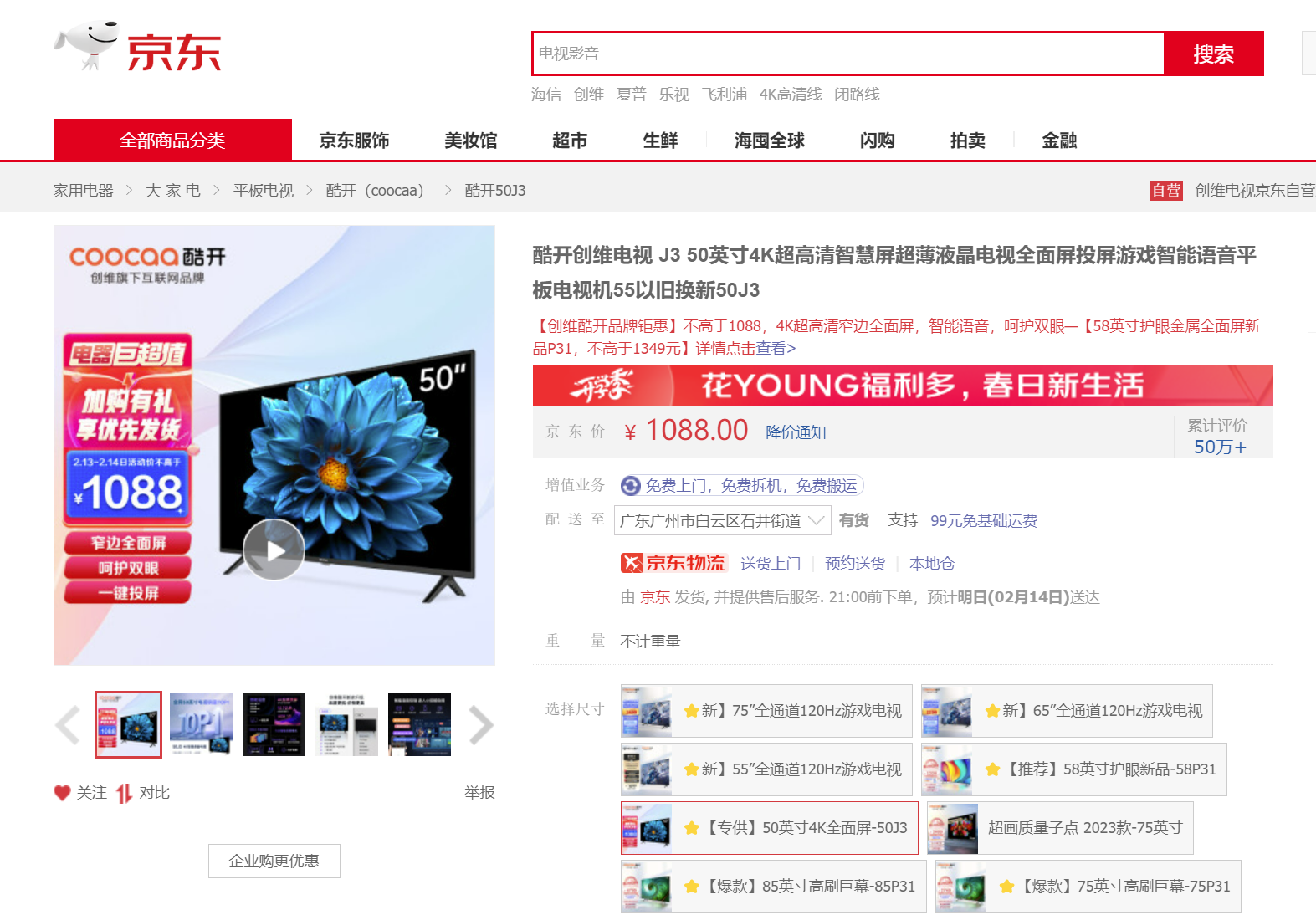Play the product video

[x=274, y=550]
